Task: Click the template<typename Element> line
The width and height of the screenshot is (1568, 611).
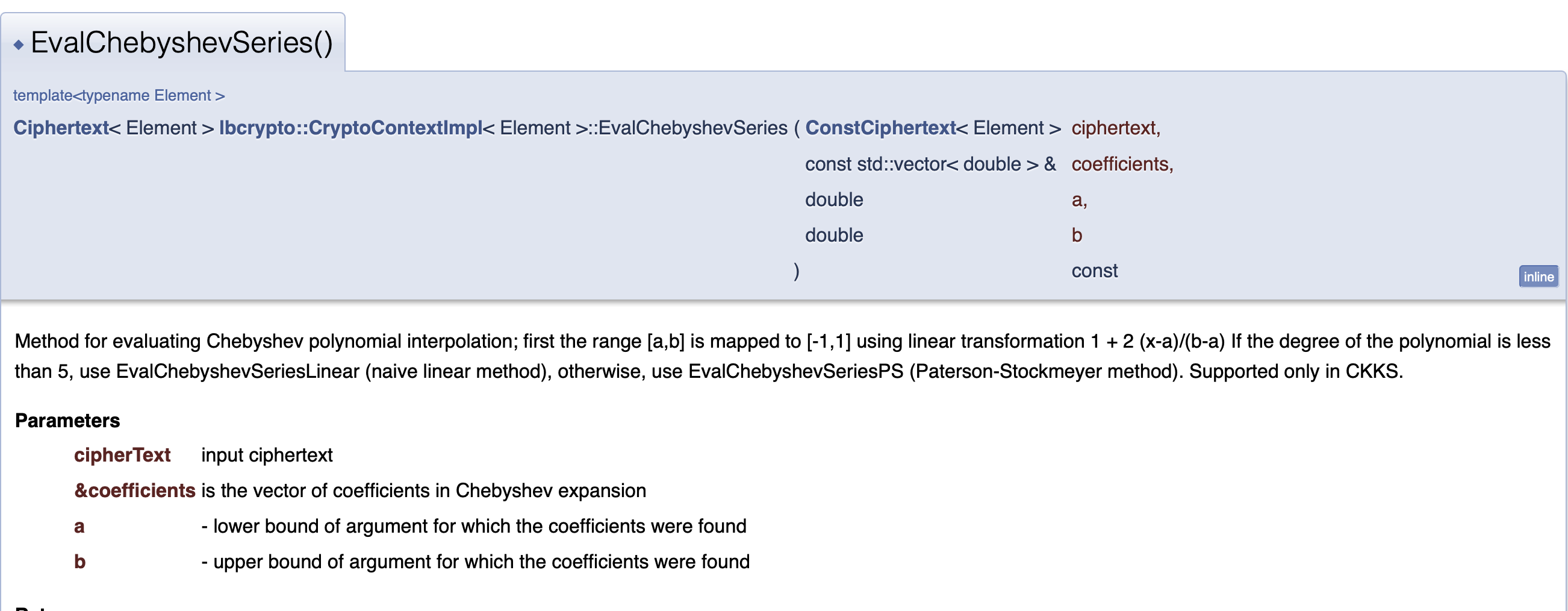Action: point(119,96)
